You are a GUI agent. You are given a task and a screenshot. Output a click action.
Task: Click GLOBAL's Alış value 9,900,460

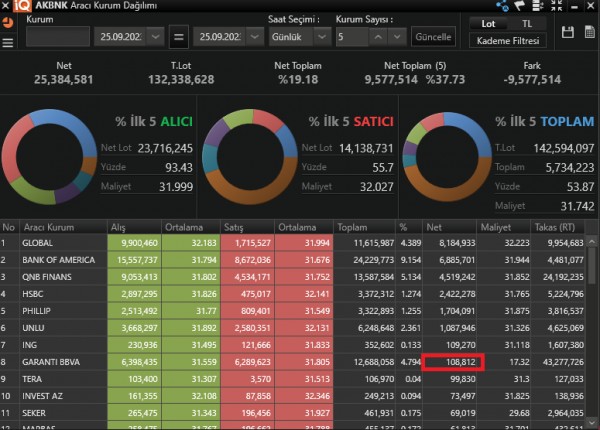(139, 243)
